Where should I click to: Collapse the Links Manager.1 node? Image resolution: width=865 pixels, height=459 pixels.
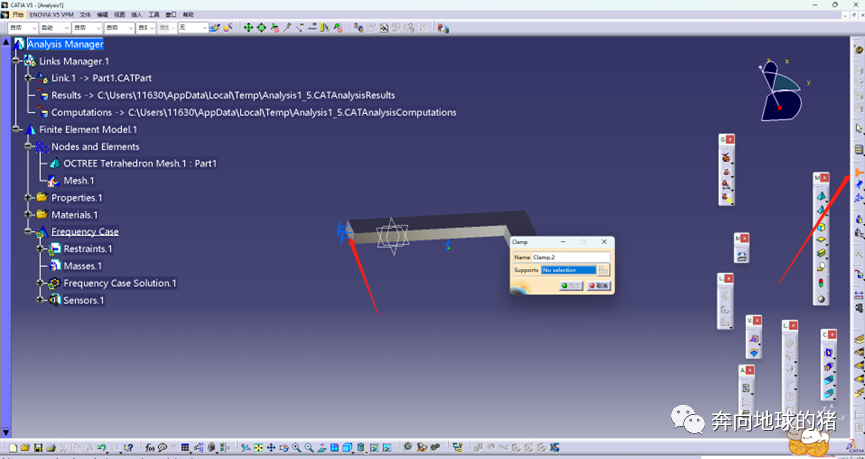[15, 61]
